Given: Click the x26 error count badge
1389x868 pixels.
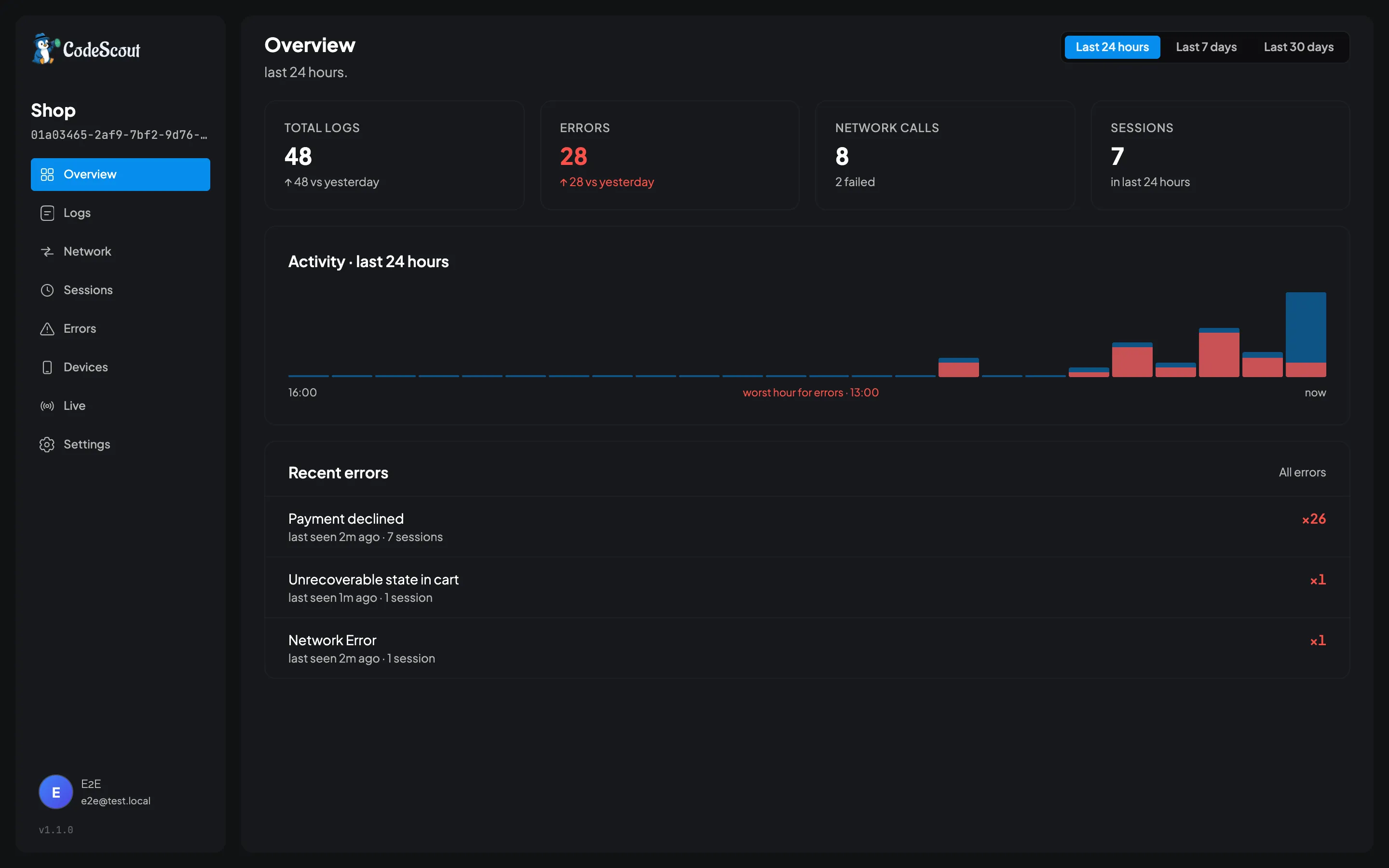Looking at the screenshot, I should point(1314,519).
